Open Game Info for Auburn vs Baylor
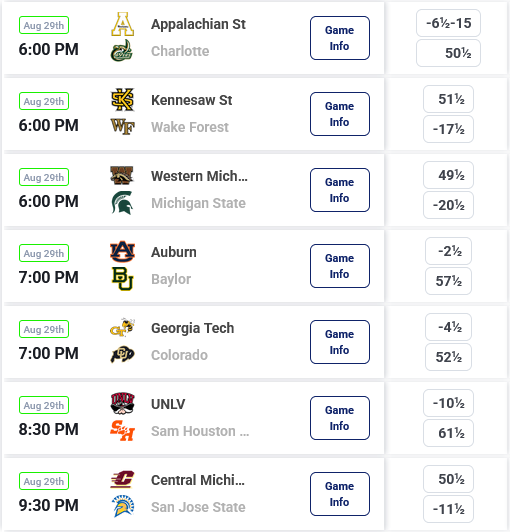The height and width of the screenshot is (532, 510). pos(340,266)
